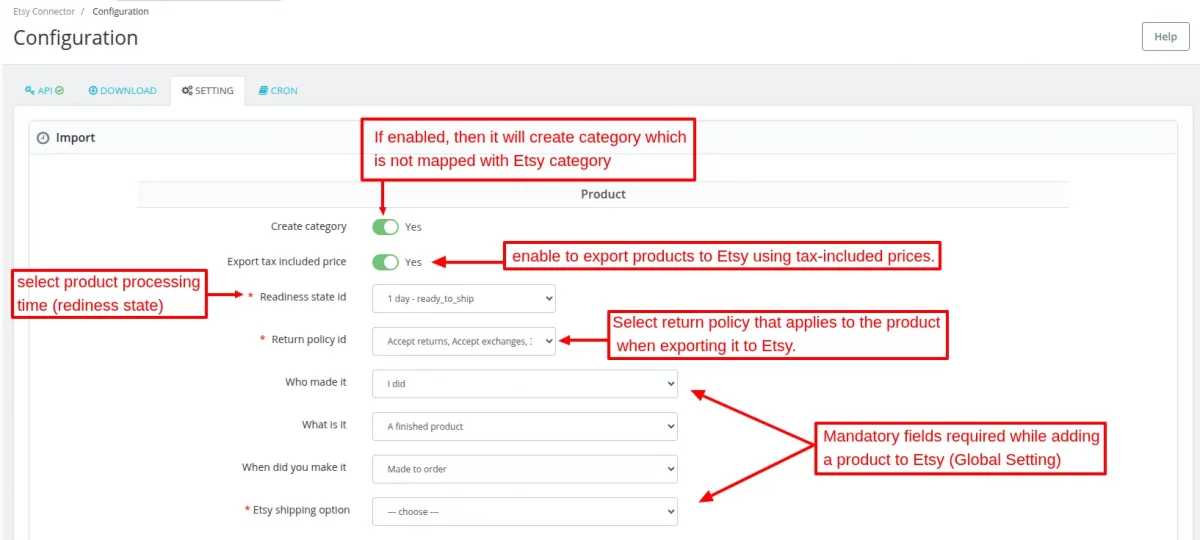Open the Readiness state id dropdown
The height and width of the screenshot is (540, 1200).
click(x=463, y=298)
